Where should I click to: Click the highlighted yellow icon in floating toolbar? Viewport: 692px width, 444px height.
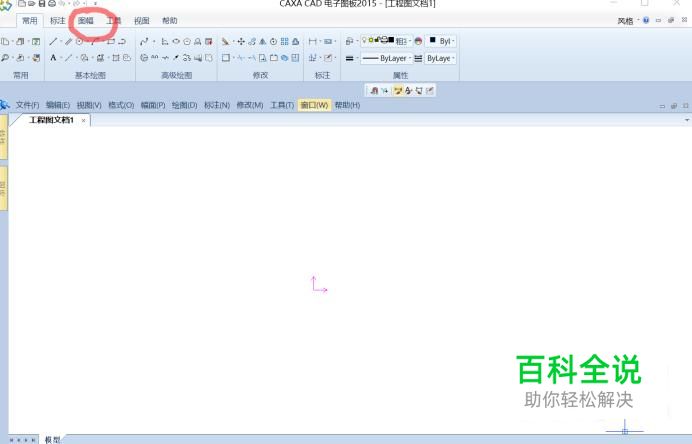tap(398, 90)
